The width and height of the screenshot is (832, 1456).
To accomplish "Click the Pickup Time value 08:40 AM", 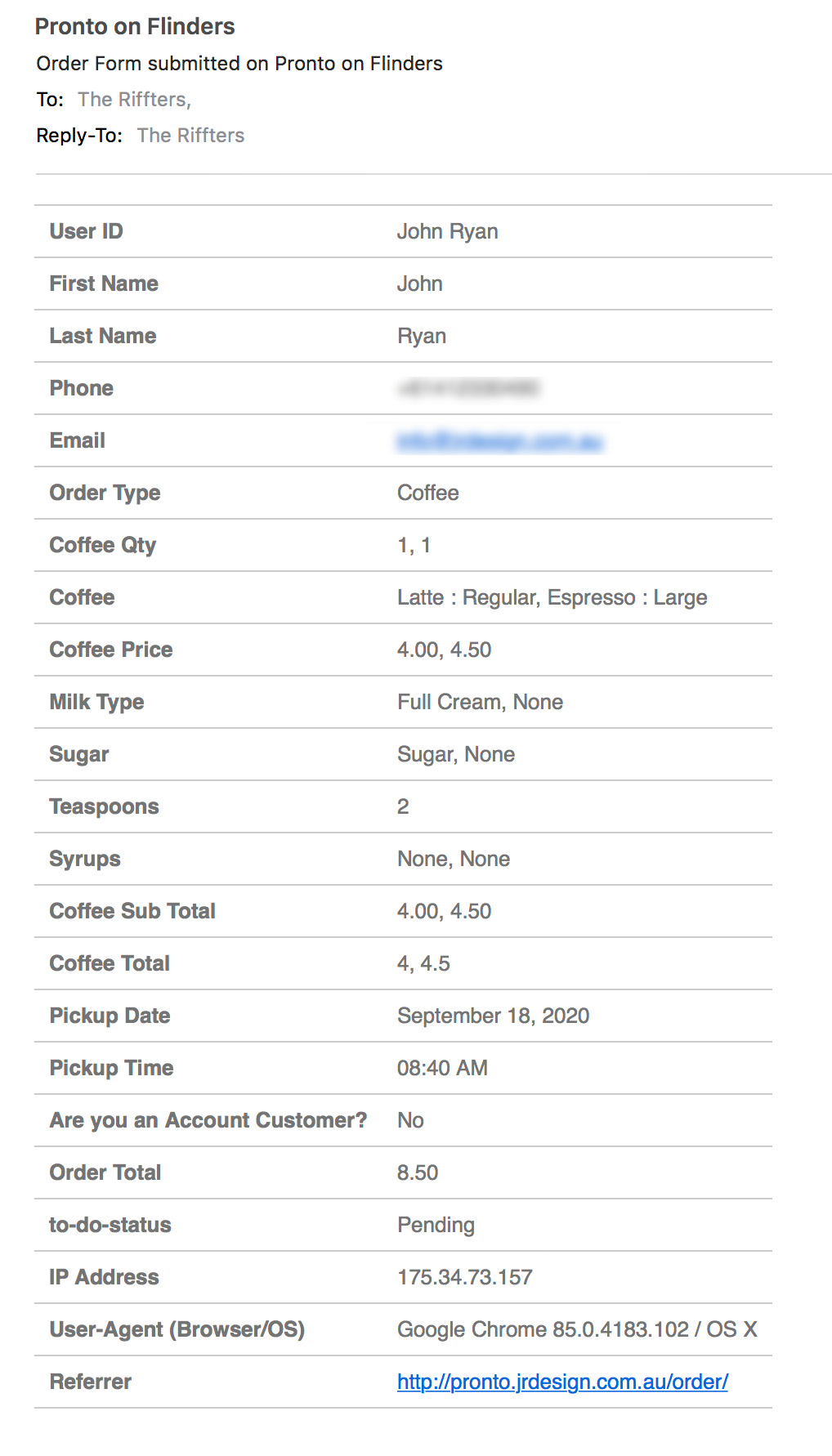I will pyautogui.click(x=442, y=1069).
